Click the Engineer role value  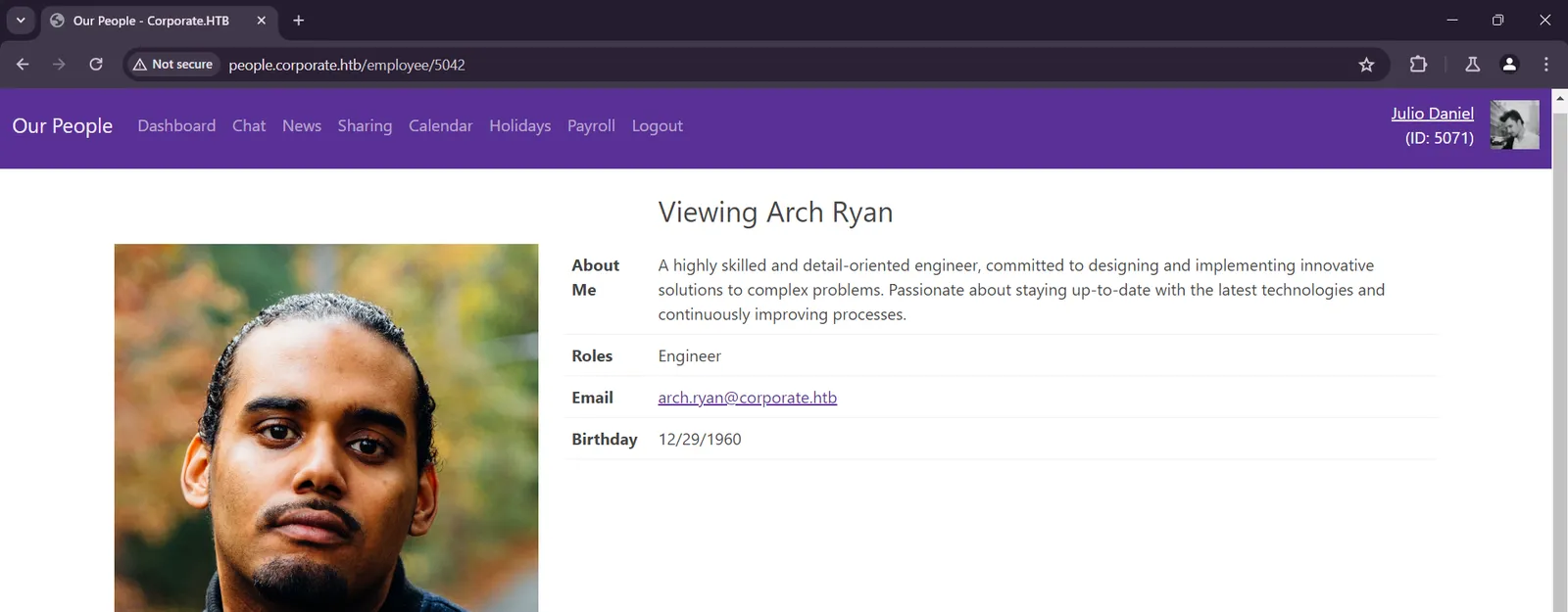(689, 356)
